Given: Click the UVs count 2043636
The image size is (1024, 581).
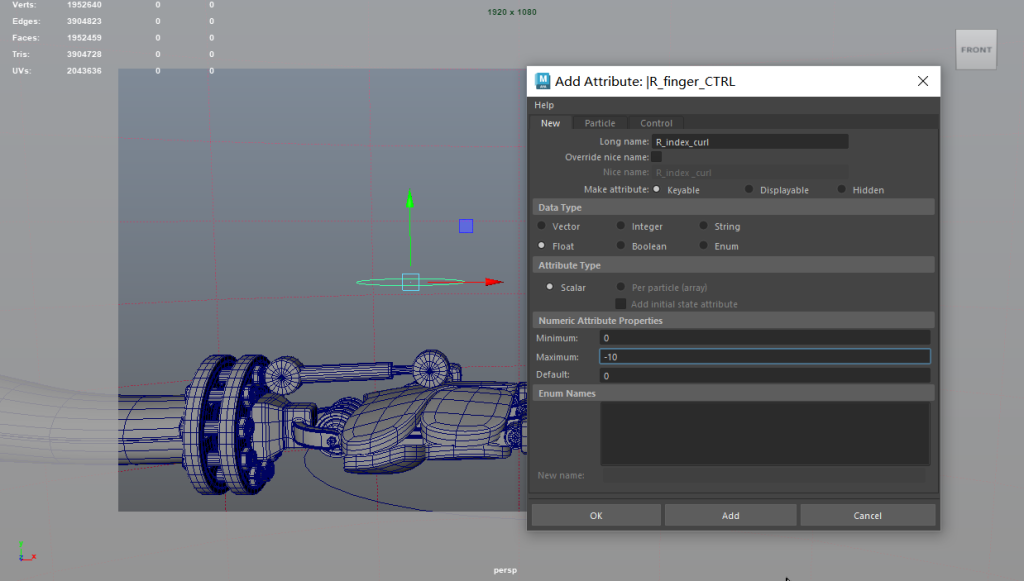Looking at the screenshot, I should coord(84,71).
